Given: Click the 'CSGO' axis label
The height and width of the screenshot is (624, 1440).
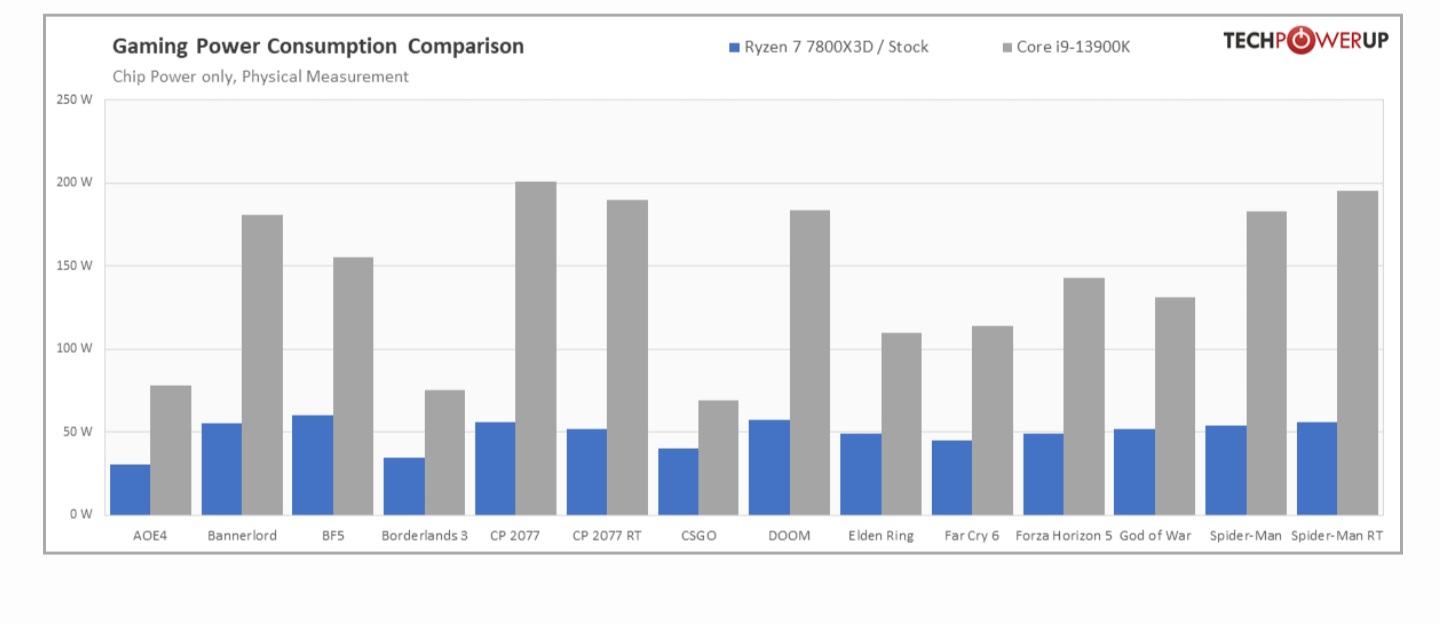Looking at the screenshot, I should pyautogui.click(x=698, y=535).
